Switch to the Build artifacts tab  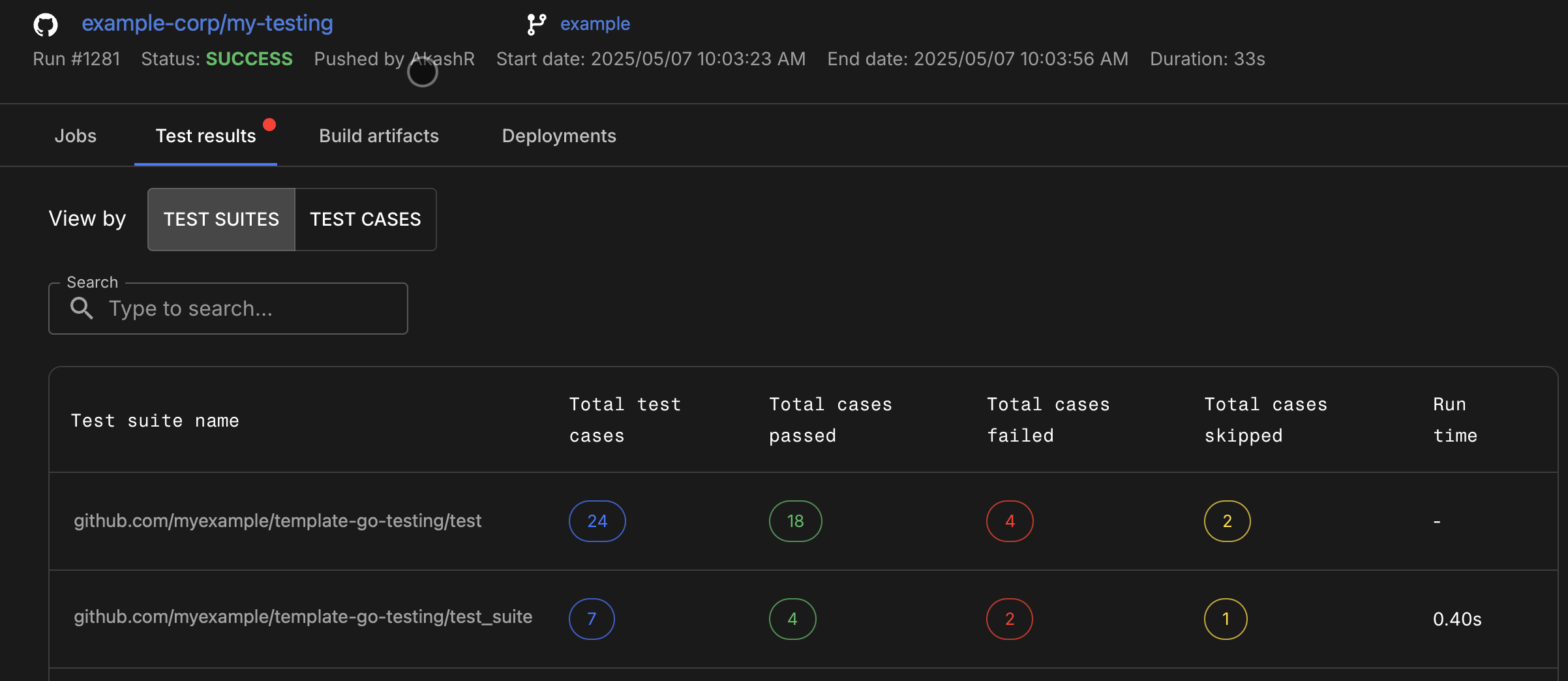378,136
